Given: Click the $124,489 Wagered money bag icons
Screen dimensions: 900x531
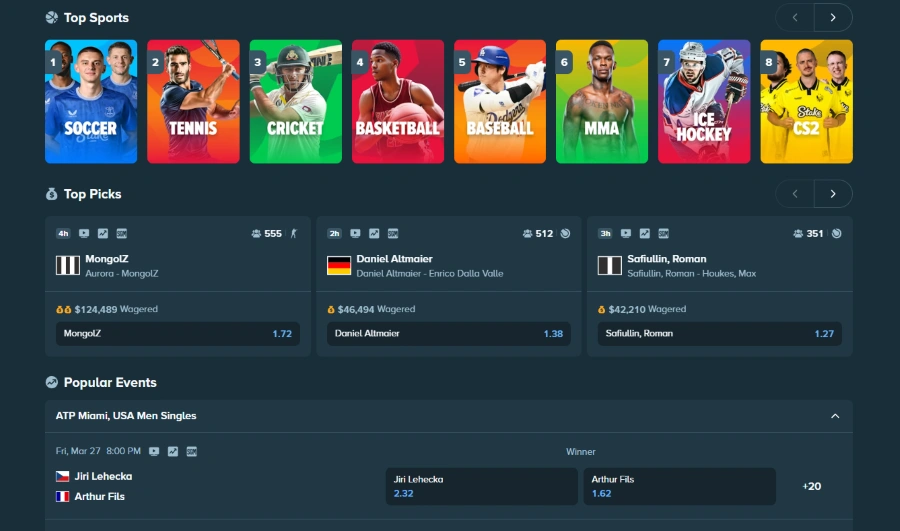Looking at the screenshot, I should point(64,309).
